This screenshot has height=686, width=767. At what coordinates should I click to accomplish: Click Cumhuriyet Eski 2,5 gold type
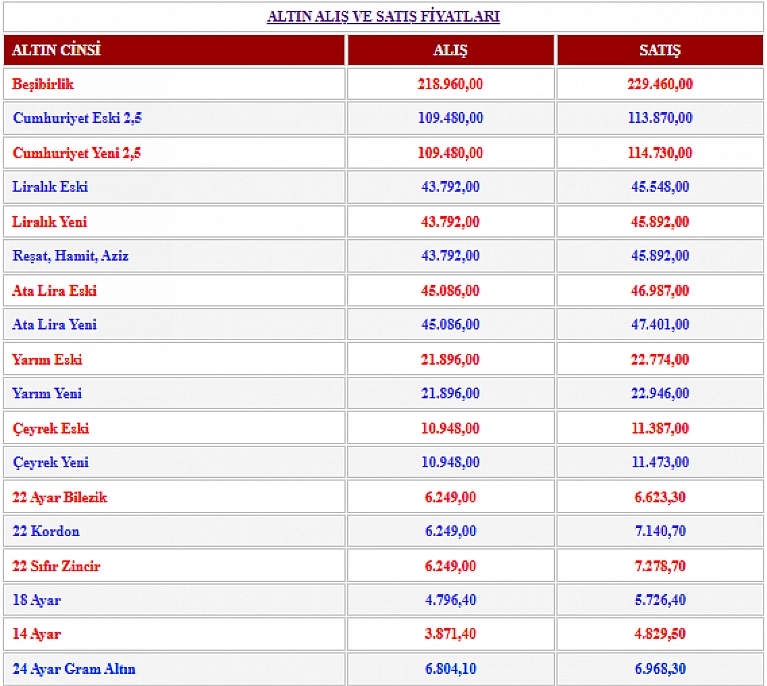click(77, 118)
